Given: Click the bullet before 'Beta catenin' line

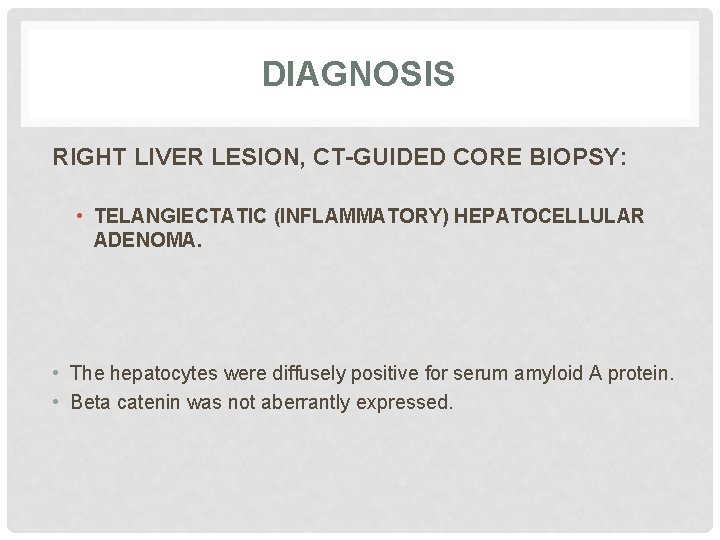Looking at the screenshot, I should (56, 402).
